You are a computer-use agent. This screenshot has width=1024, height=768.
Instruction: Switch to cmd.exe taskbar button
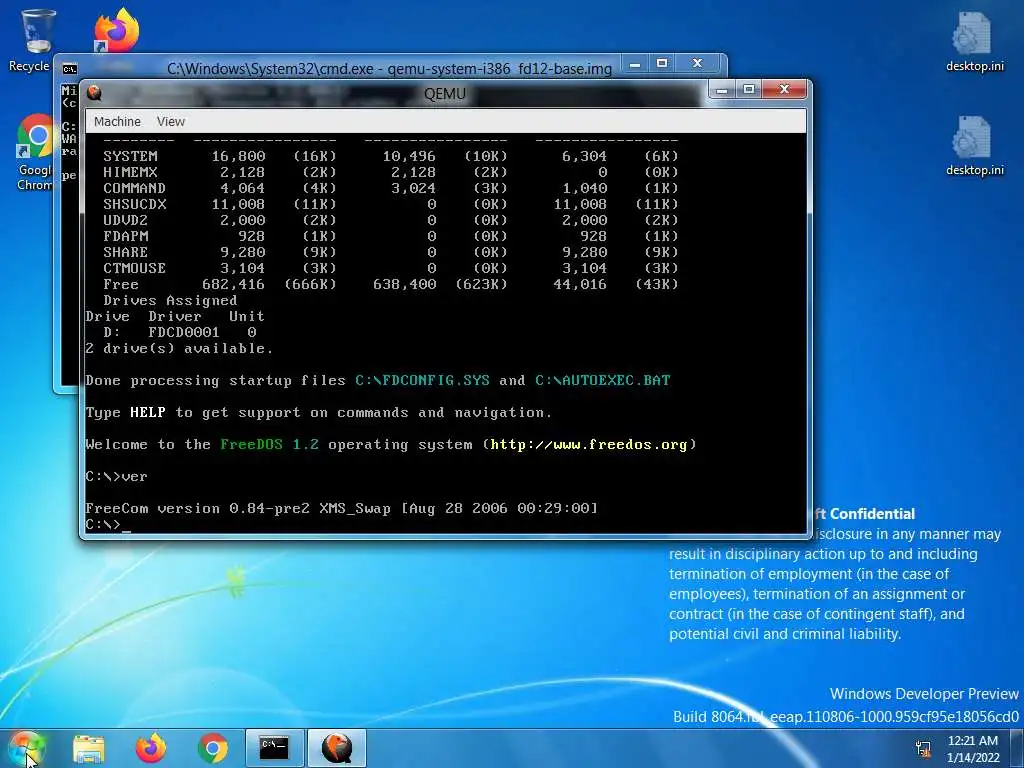pyautogui.click(x=274, y=748)
